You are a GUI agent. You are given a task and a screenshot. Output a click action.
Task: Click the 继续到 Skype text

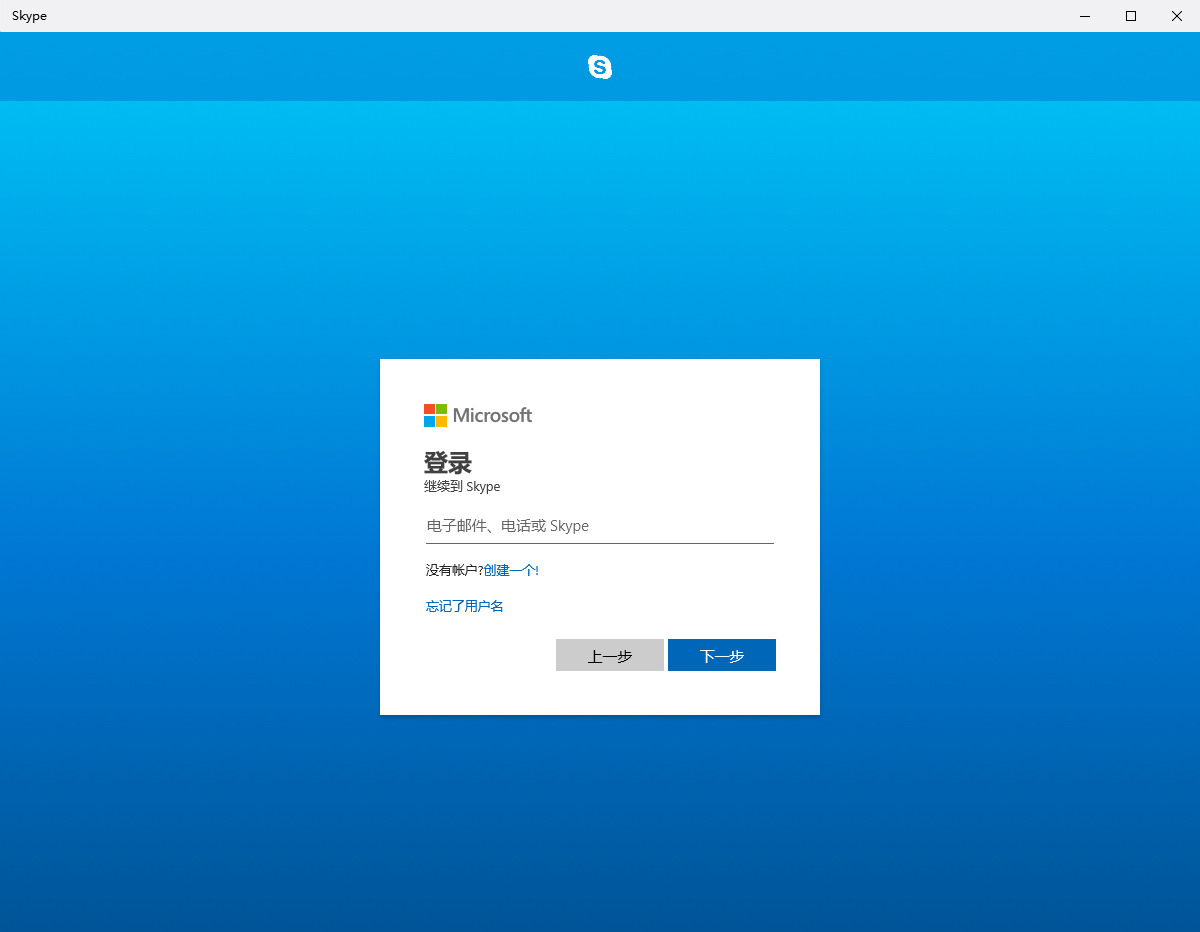(x=462, y=487)
